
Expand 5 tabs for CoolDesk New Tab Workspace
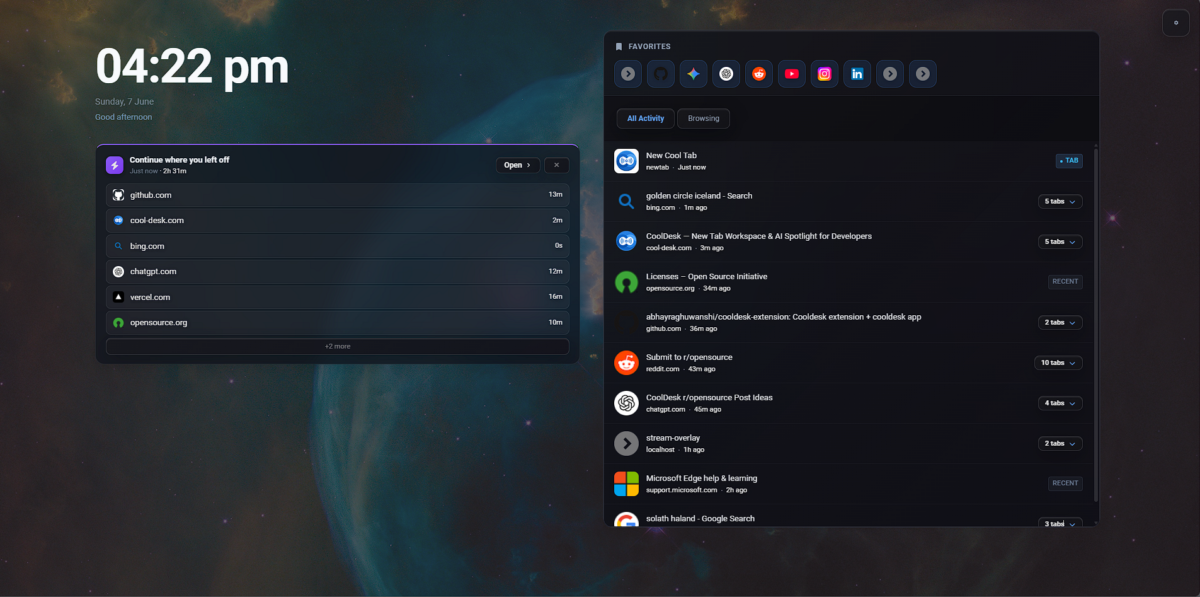tap(1060, 241)
